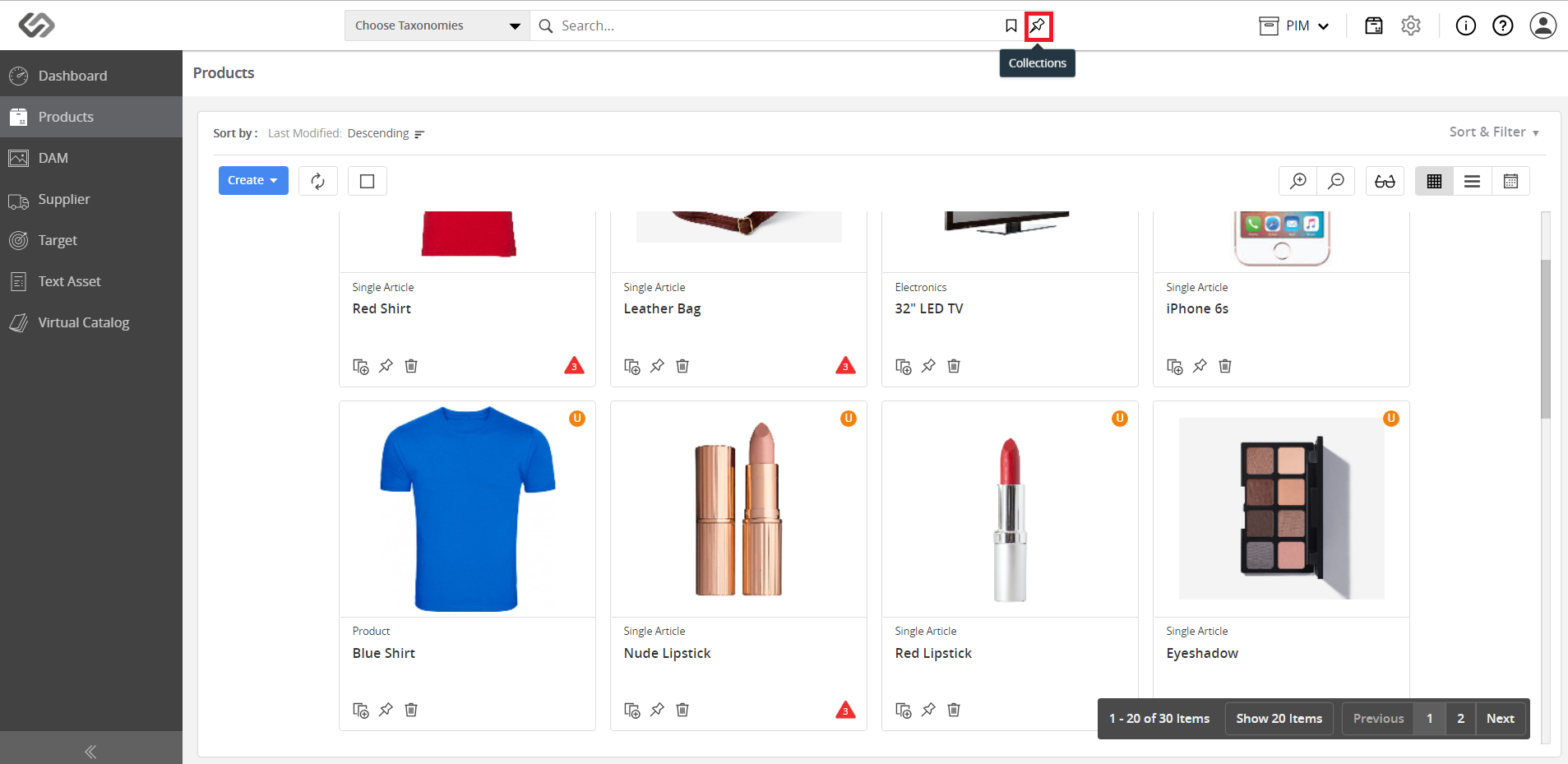1568x764 pixels.
Task: Collapse the sidebar navigation
Action: pyautogui.click(x=91, y=751)
